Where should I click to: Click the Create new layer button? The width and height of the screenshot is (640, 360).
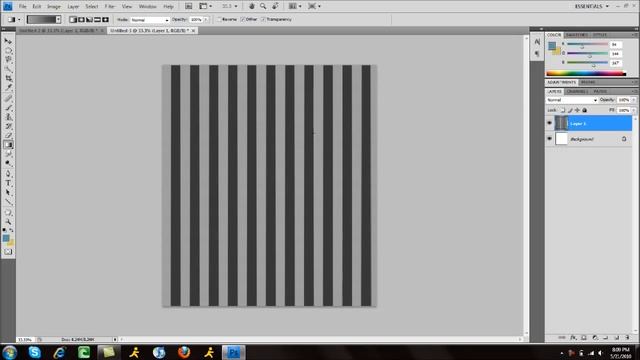tap(617, 338)
